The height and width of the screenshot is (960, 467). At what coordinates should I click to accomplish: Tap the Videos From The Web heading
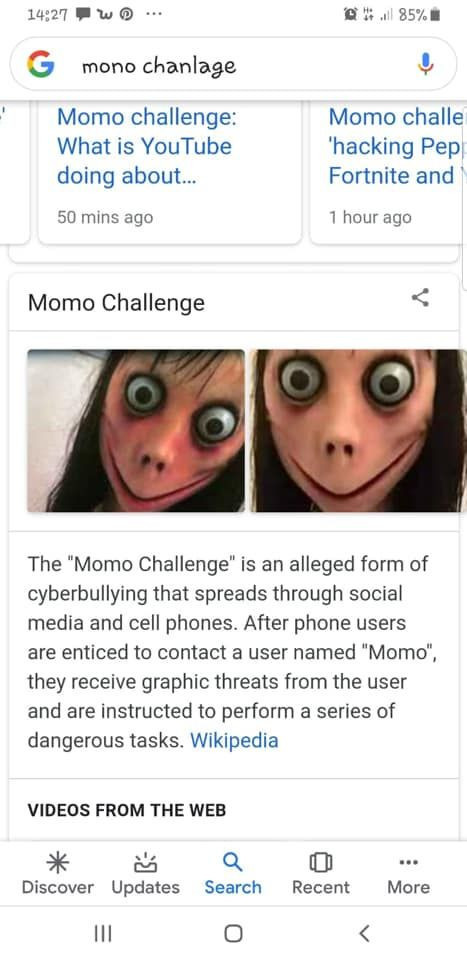pyautogui.click(x=127, y=810)
